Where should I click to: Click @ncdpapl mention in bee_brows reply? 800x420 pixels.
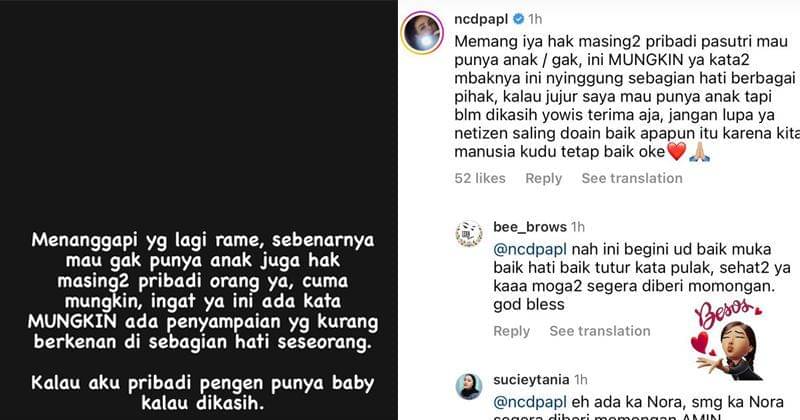530,250
